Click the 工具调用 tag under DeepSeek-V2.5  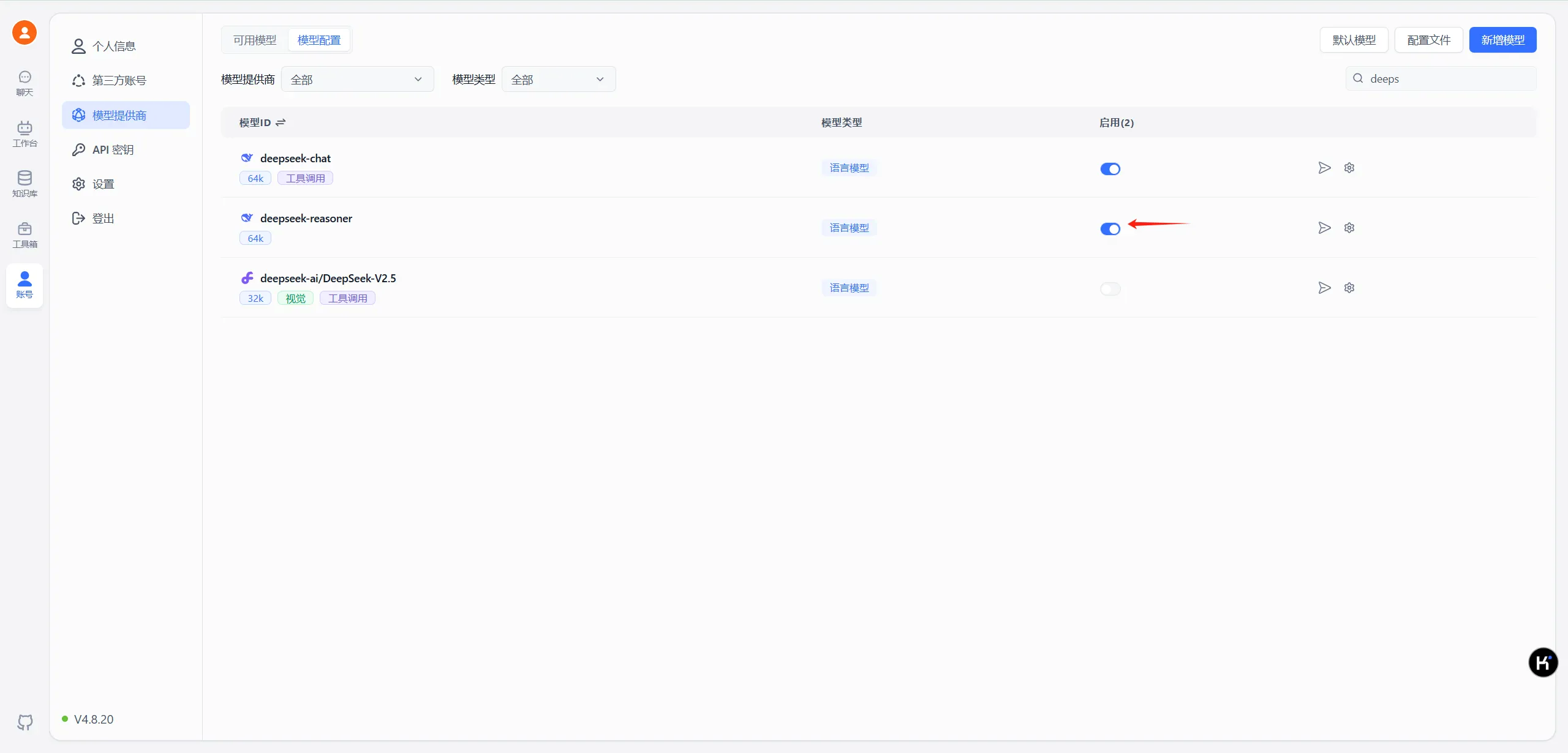(348, 298)
